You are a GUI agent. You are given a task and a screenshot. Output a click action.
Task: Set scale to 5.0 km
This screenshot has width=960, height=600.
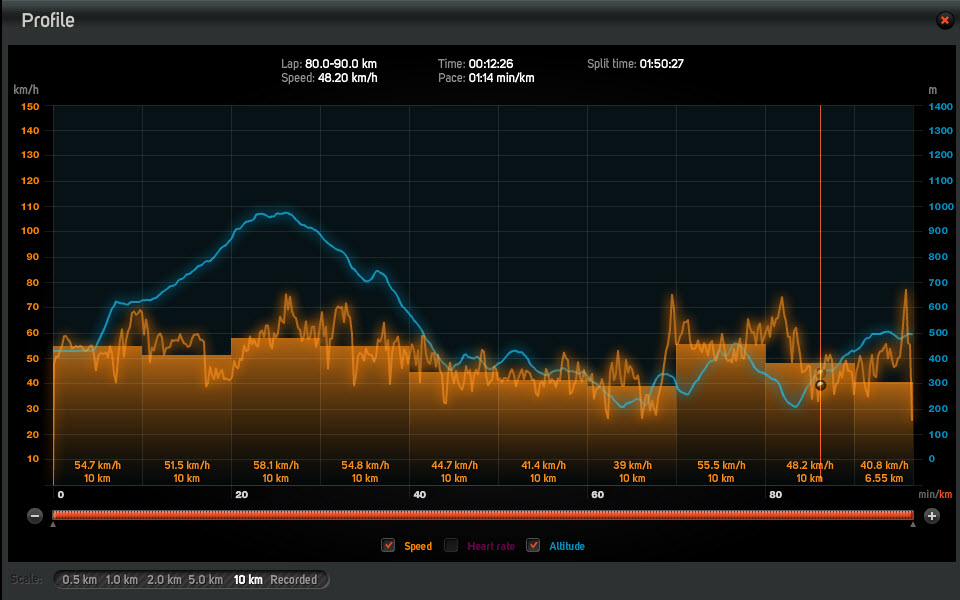click(205, 579)
